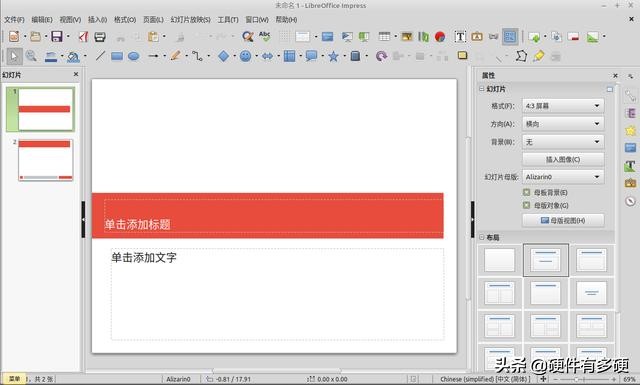This screenshot has width=640, height=385.
Task: Click the 单击添加文字 content placeholder
Action: pos(278,294)
